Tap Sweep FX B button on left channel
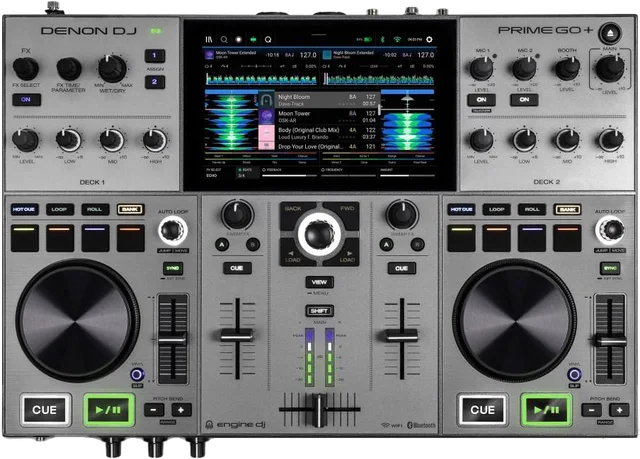 [x=253, y=245]
